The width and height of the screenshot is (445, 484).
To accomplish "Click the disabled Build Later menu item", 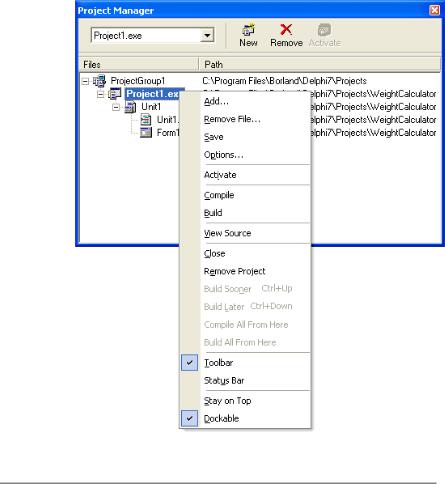I will (x=245, y=306).
